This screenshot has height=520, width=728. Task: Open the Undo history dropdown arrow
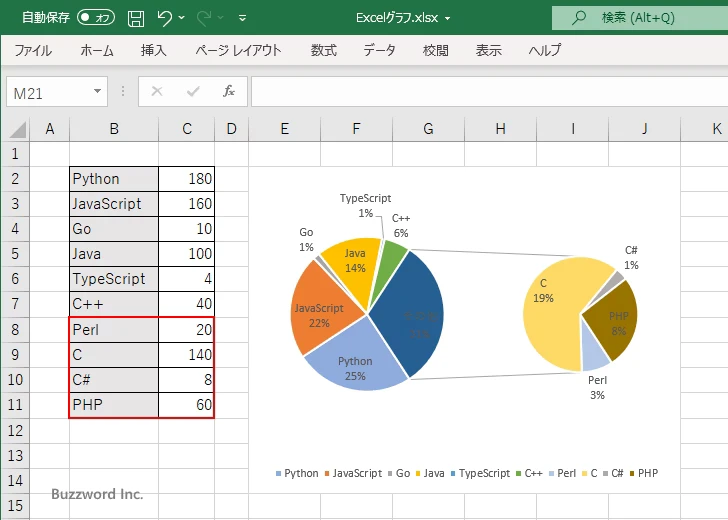[x=182, y=18]
